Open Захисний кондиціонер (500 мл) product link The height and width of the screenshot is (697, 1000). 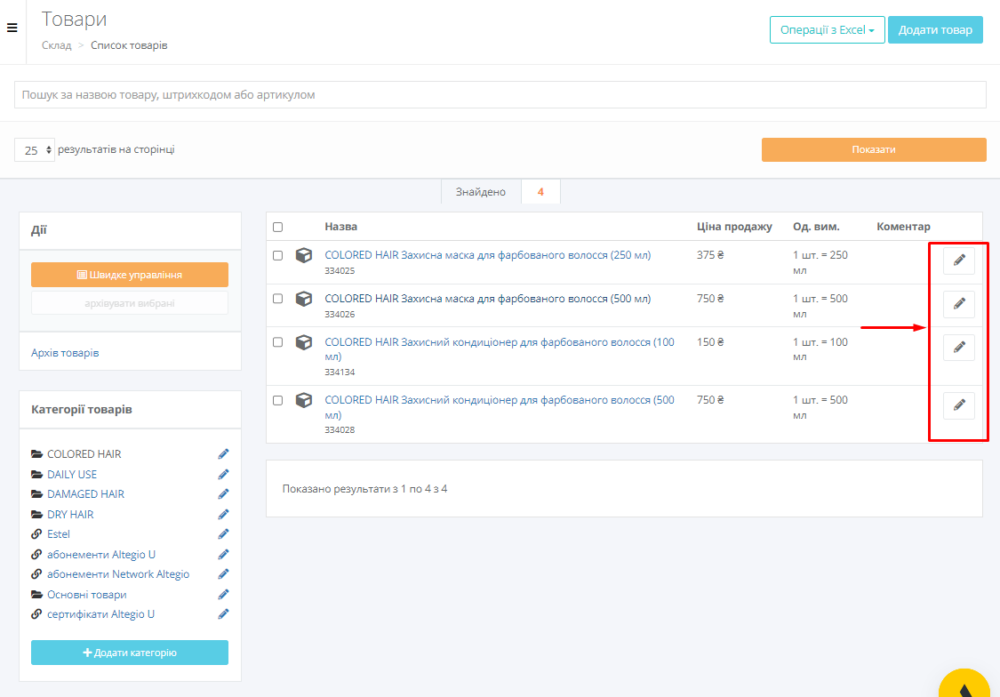(x=499, y=407)
